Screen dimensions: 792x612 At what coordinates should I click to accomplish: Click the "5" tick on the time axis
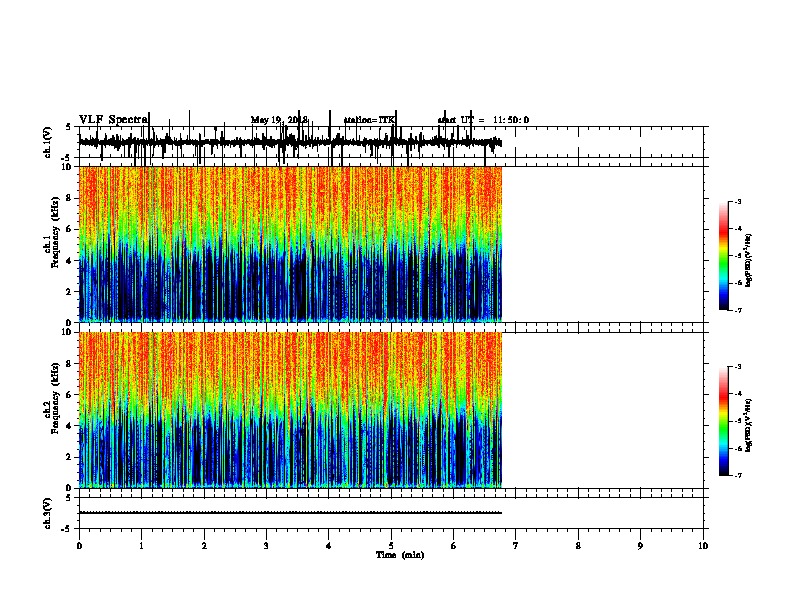tap(391, 546)
